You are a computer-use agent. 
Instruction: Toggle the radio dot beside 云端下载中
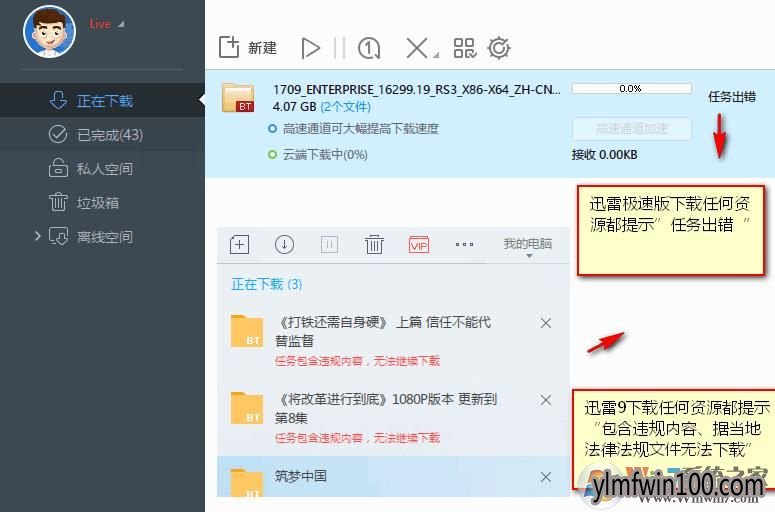click(x=272, y=155)
